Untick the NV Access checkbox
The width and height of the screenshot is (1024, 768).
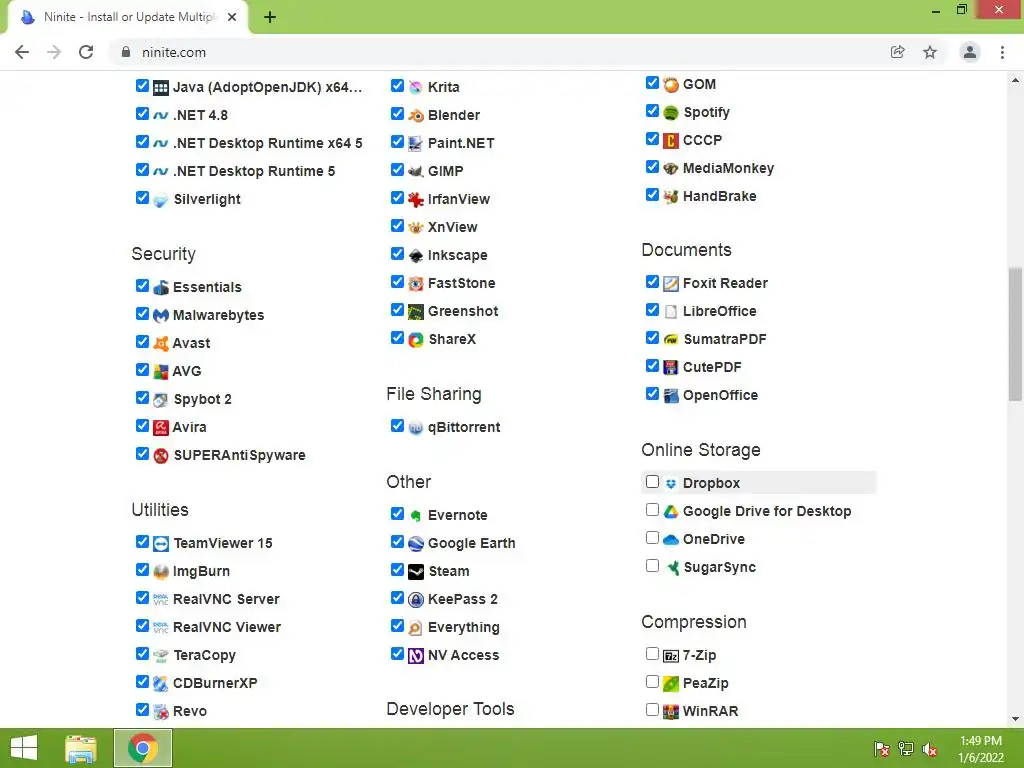[x=397, y=654]
